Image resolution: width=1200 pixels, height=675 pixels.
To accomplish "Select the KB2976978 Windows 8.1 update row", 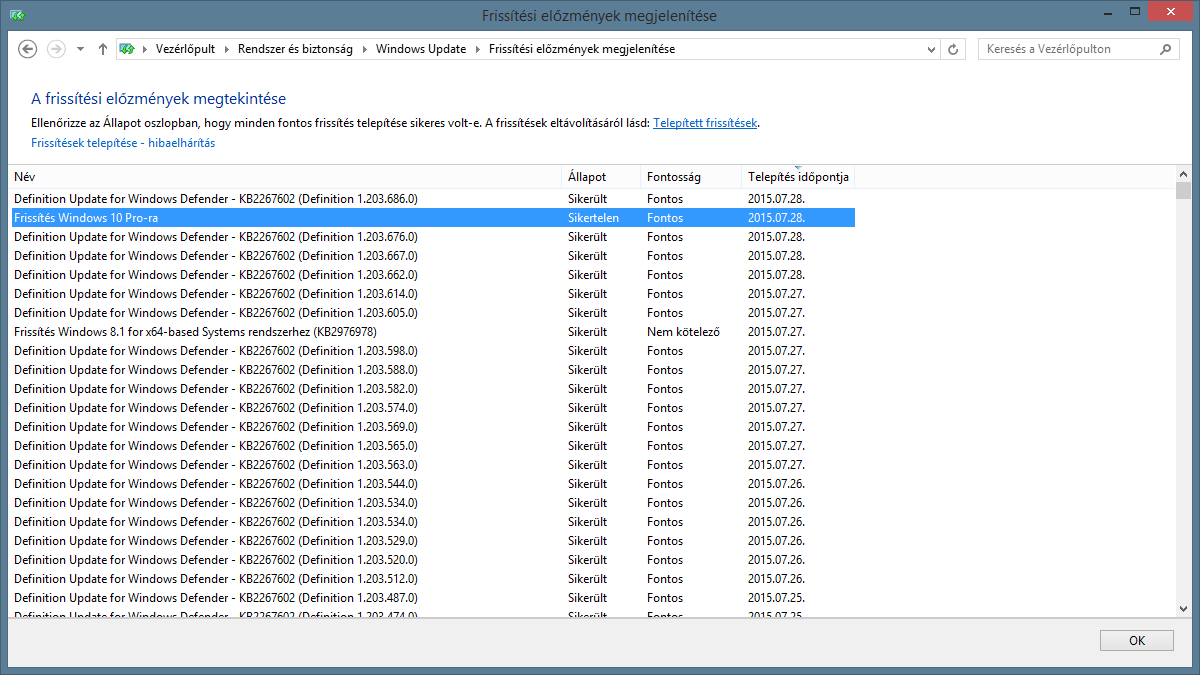I will point(432,332).
